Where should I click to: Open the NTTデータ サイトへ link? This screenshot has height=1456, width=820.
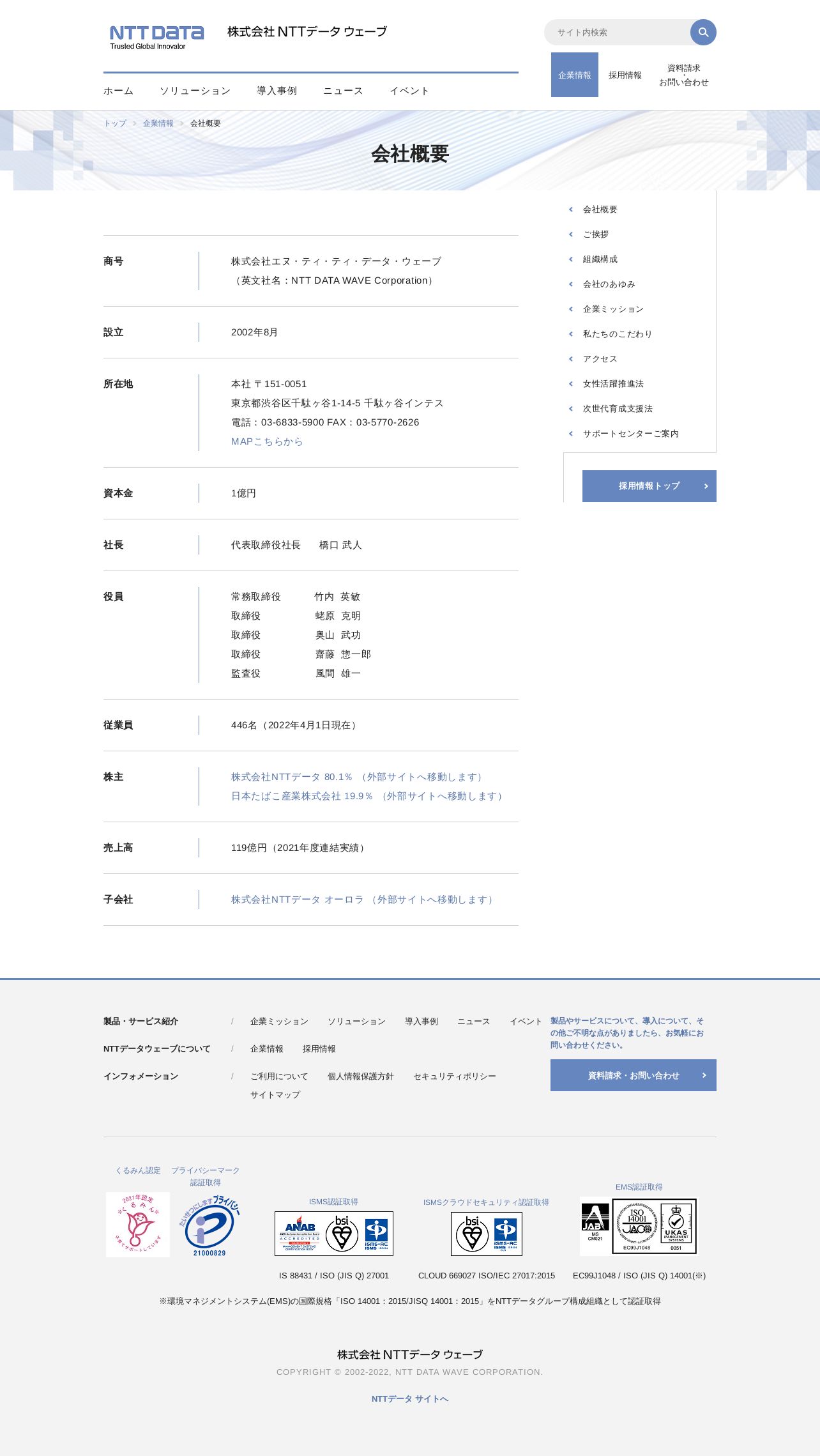(410, 1399)
